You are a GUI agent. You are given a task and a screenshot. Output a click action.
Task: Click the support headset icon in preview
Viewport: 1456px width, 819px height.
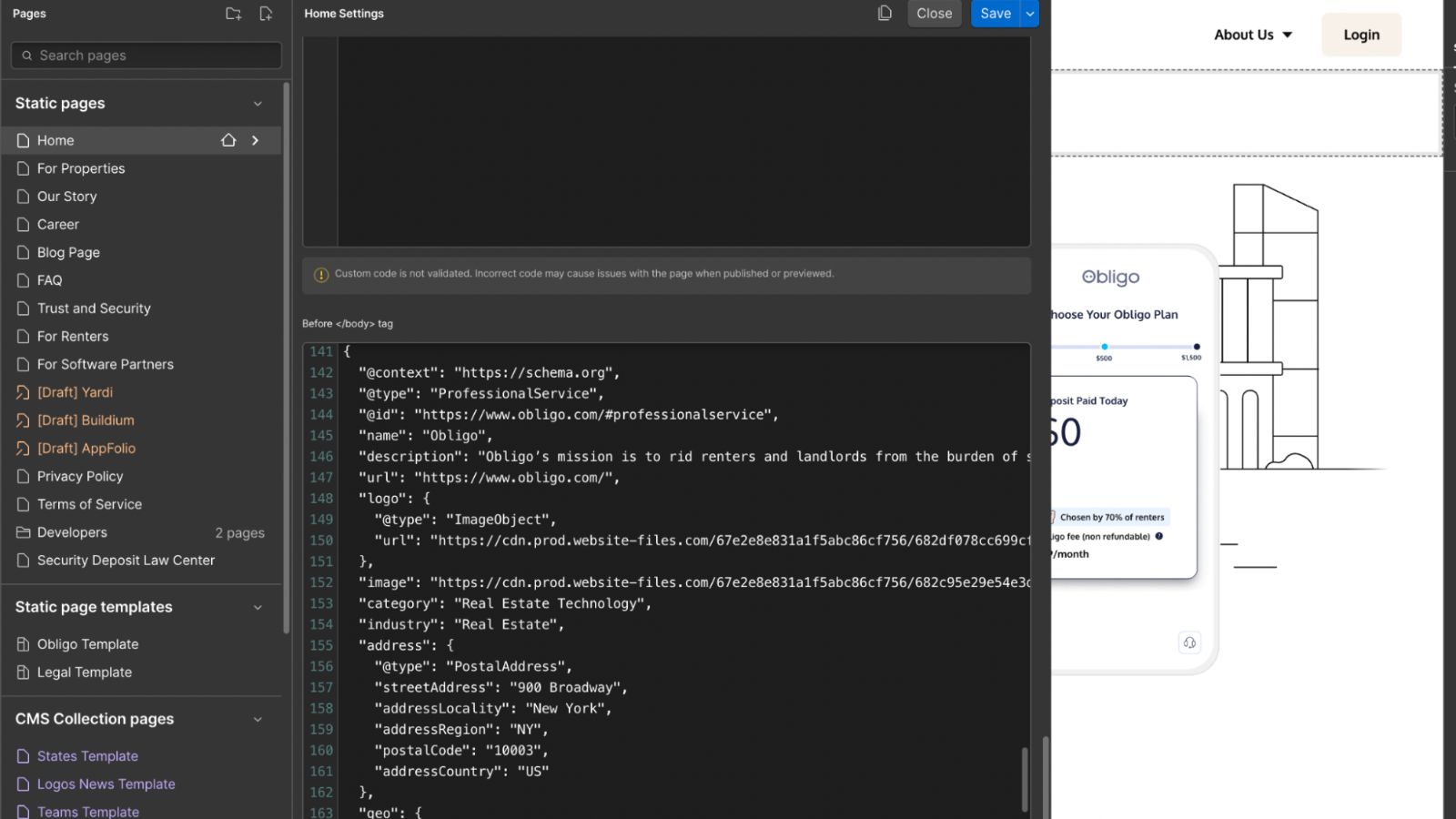tap(1189, 642)
